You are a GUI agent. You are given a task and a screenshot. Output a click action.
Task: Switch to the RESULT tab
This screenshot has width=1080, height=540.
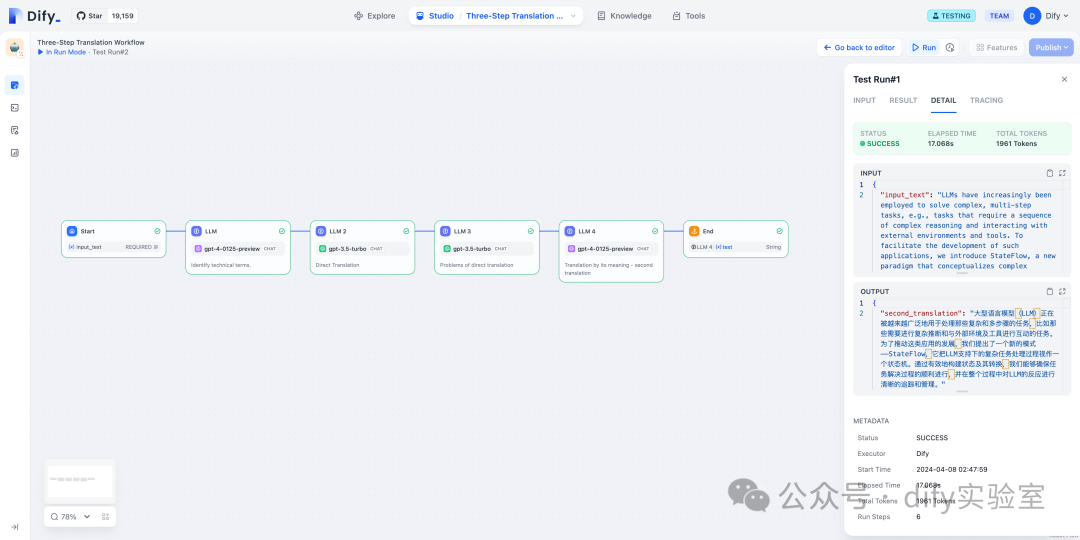tap(903, 101)
